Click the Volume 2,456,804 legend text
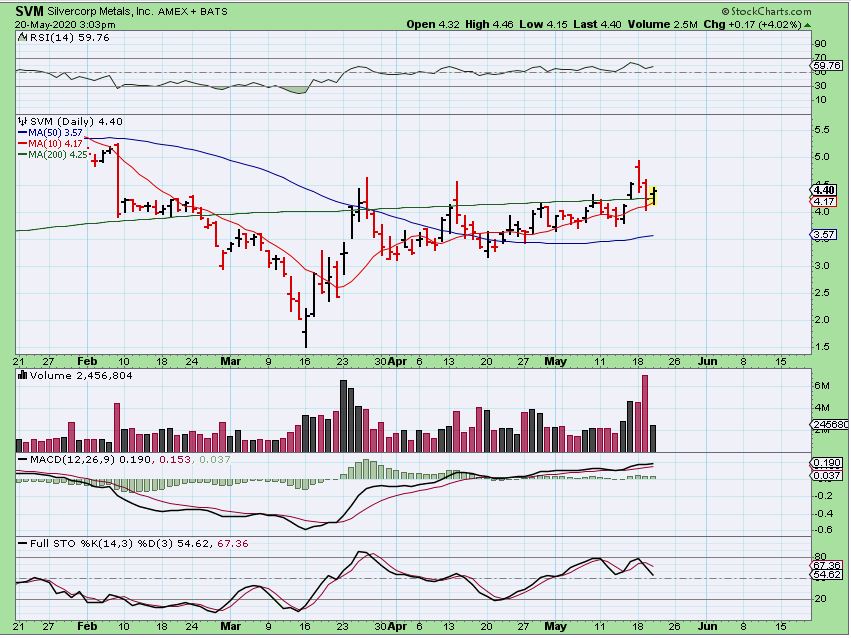Image resolution: width=851 pixels, height=638 pixels. (x=81, y=375)
